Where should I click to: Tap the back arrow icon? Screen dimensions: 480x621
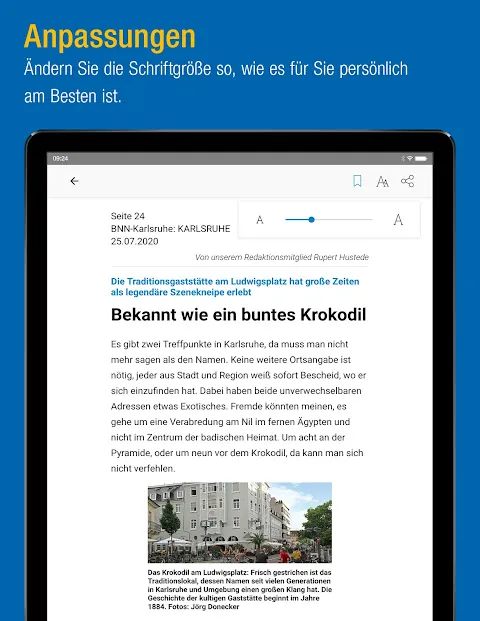pos(74,181)
